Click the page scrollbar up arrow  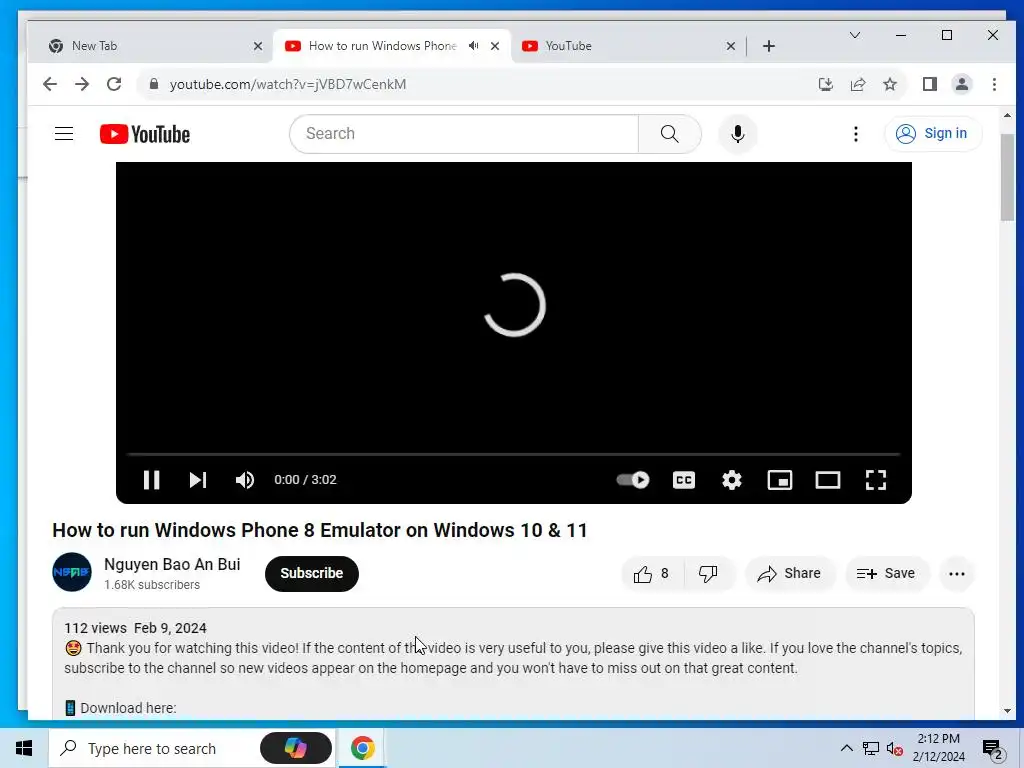tap(1007, 116)
